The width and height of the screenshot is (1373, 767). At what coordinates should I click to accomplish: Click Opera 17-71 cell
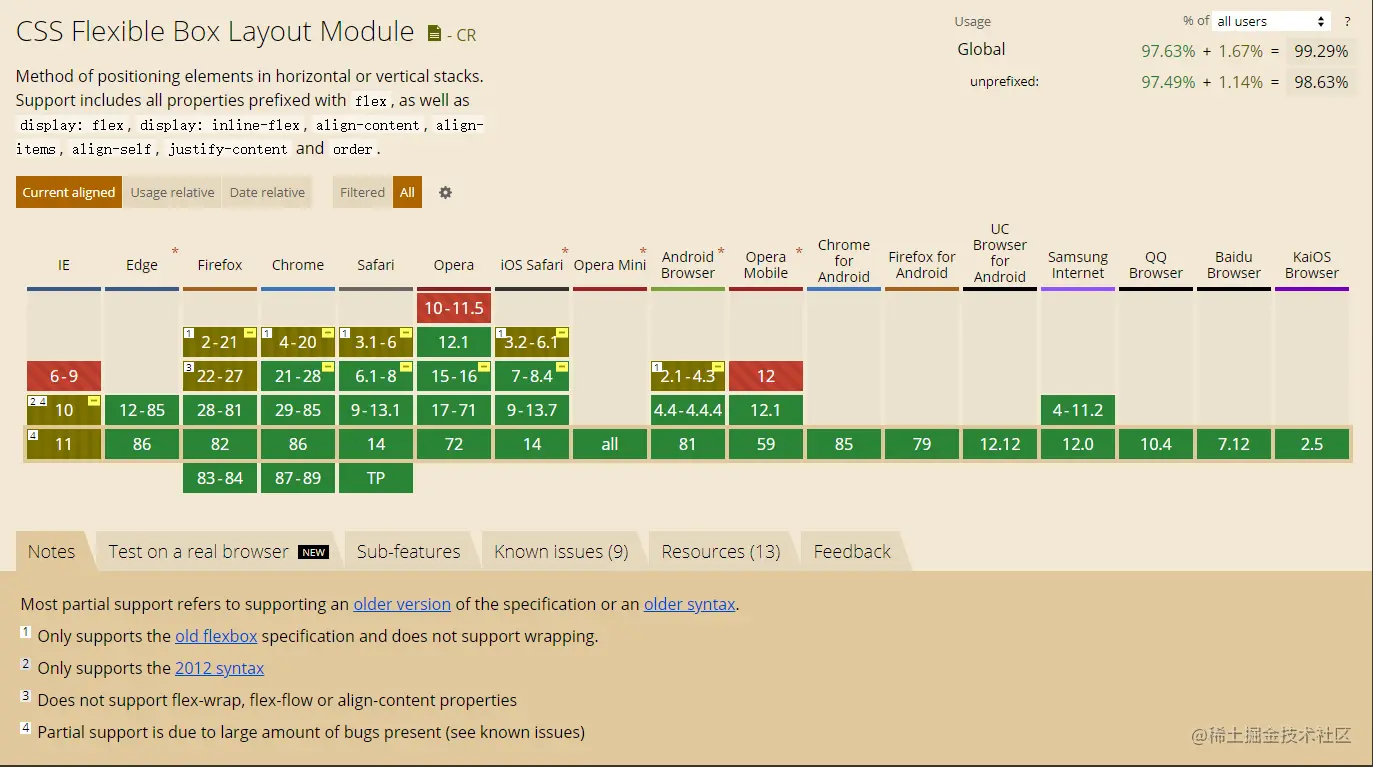[x=454, y=410]
